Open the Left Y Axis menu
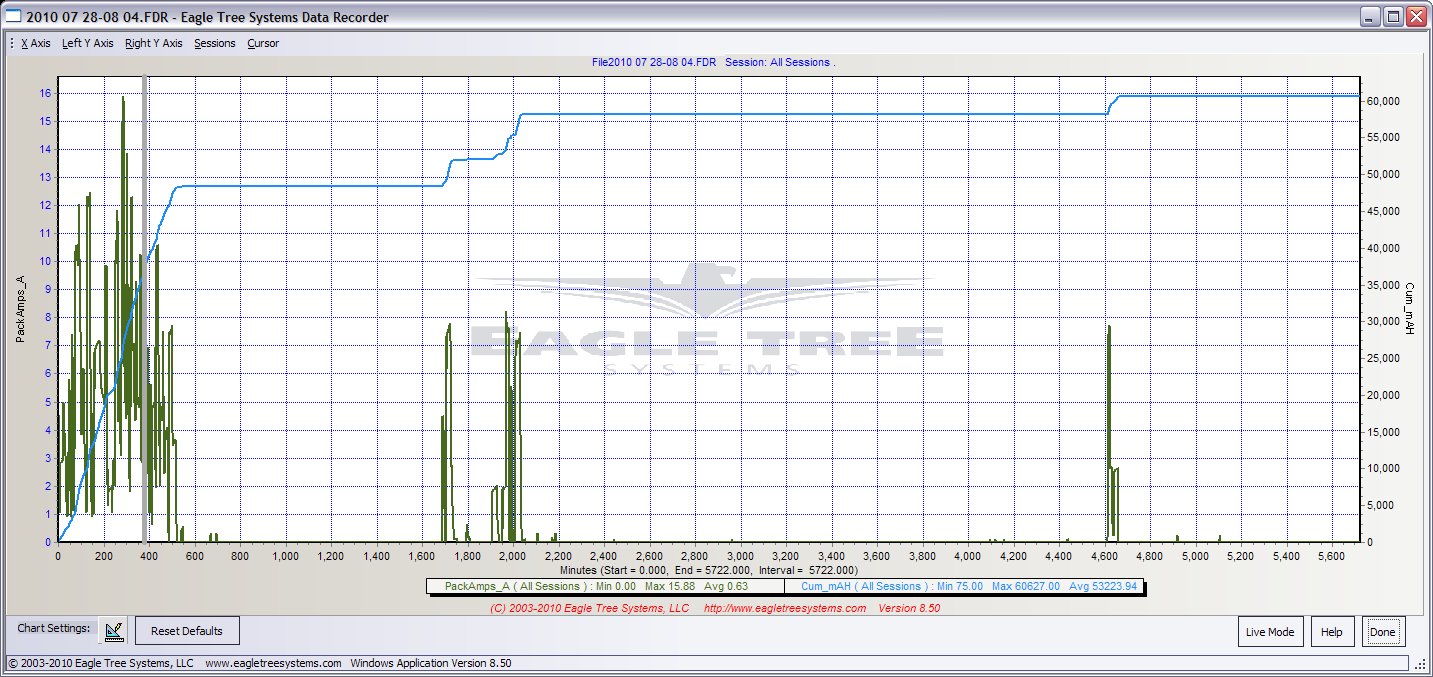Viewport: 1433px width, 677px height. pos(87,43)
